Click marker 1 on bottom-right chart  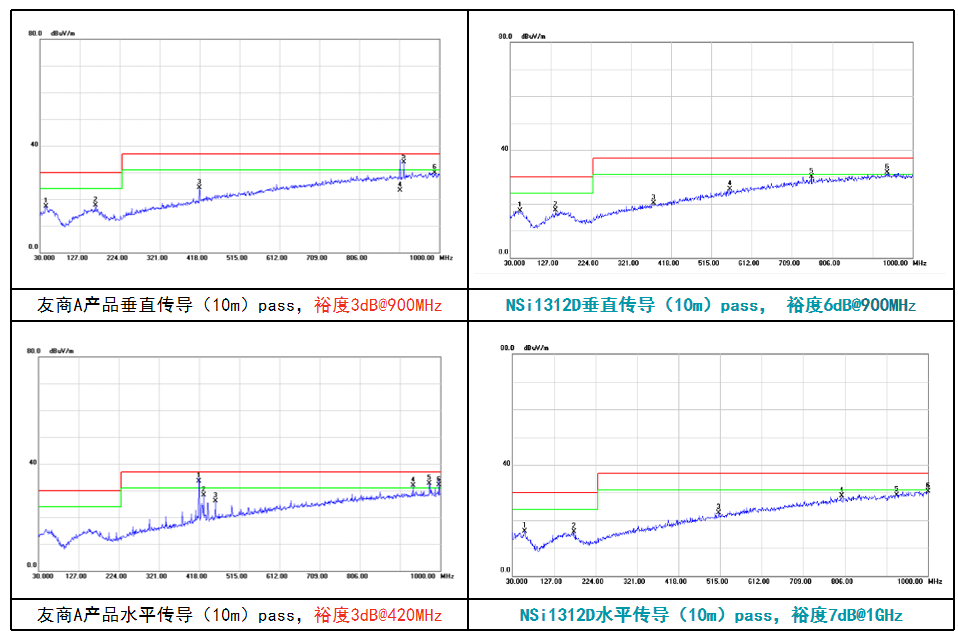tap(524, 529)
